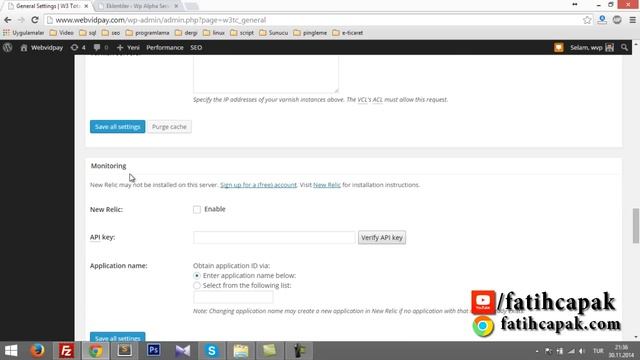This screenshot has width=640, height=360.
Task: Reload the page with refresh icon
Action: [x=35, y=20]
